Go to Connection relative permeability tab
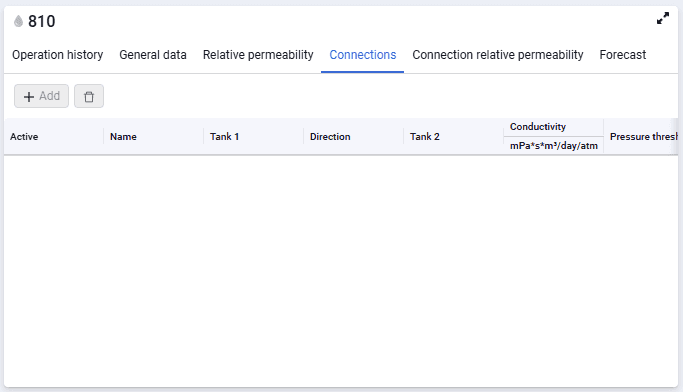The height and width of the screenshot is (392, 683). pyautogui.click(x=497, y=55)
